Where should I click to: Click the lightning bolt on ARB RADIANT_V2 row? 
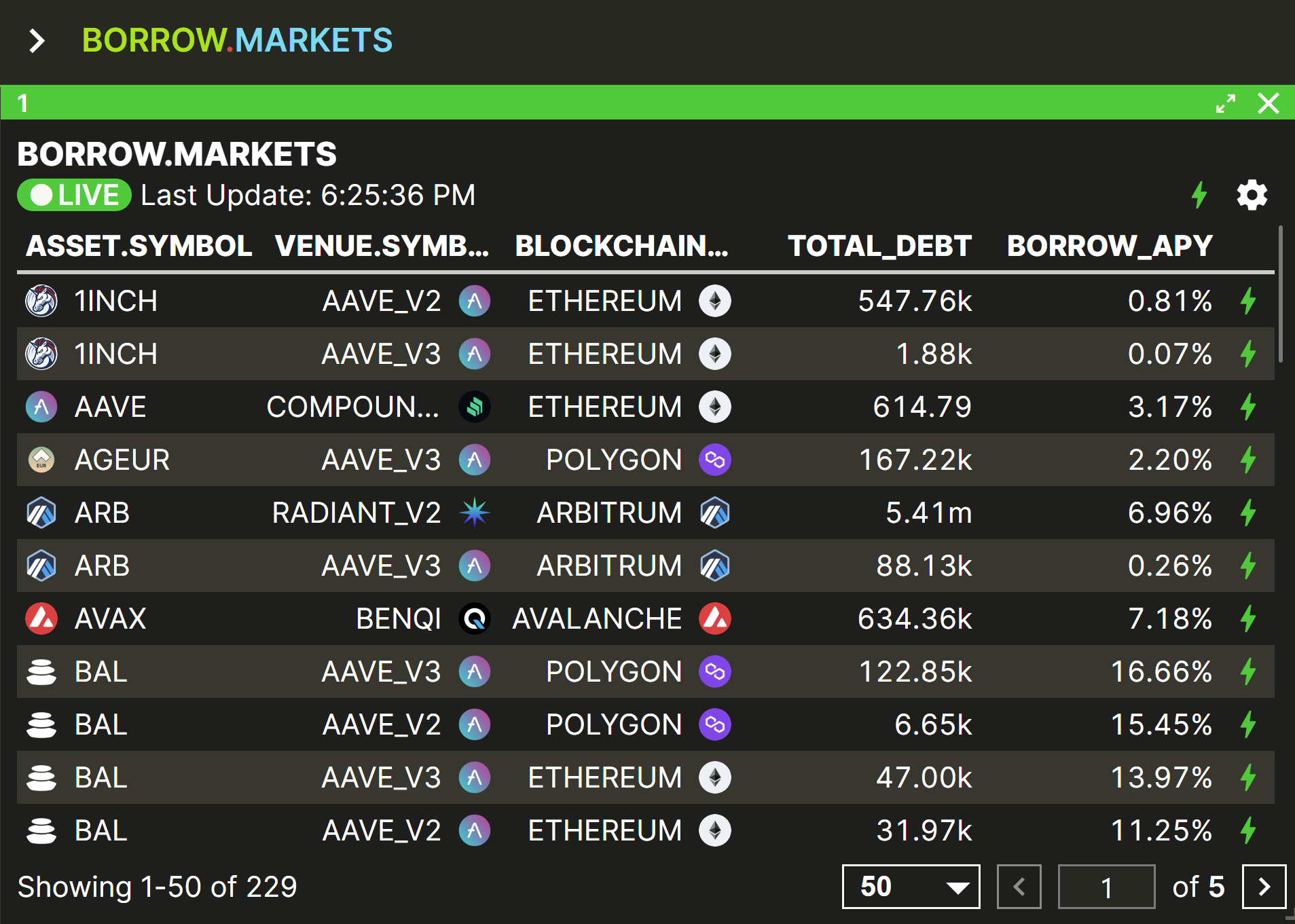click(1248, 513)
